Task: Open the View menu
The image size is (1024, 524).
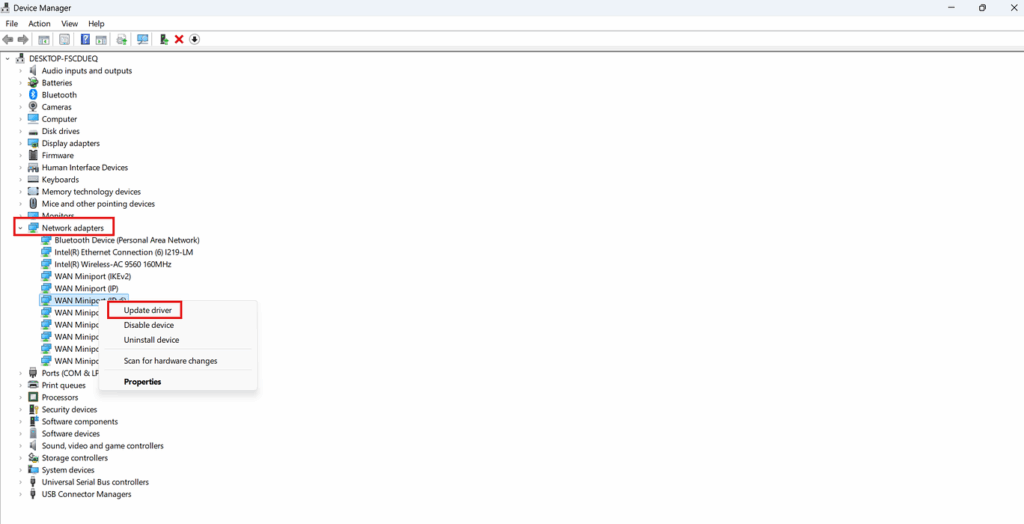Action: point(69,24)
